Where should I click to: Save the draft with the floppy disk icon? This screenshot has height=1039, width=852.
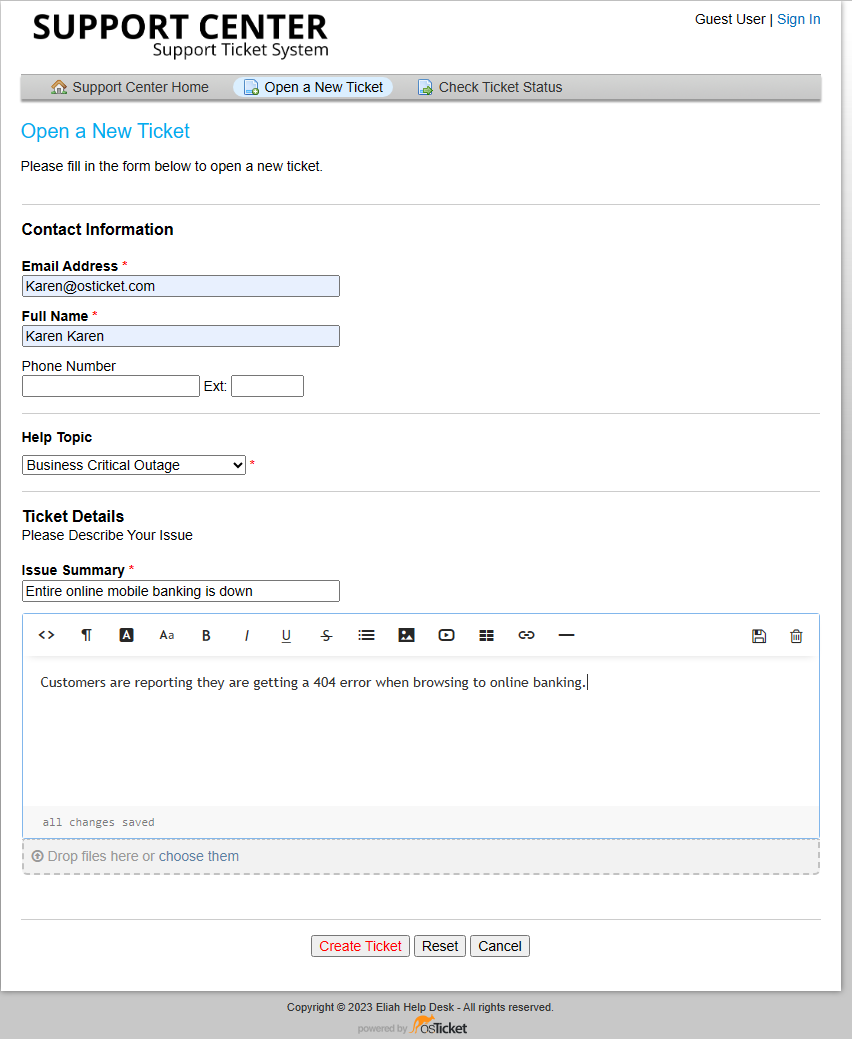coord(759,635)
